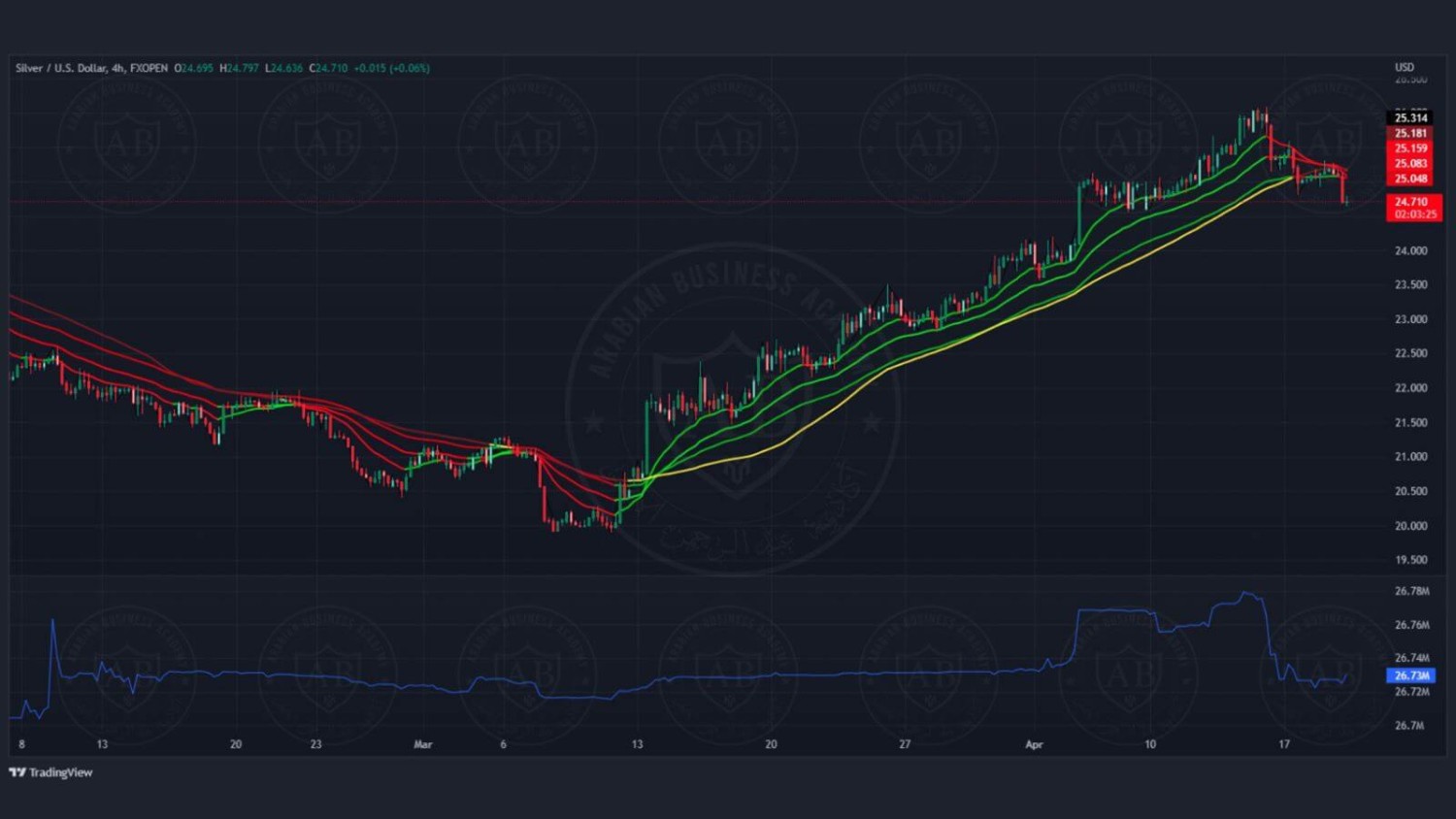This screenshot has height=819, width=1456.
Task: Click the 17 date label on time axis
Action: click(1284, 744)
